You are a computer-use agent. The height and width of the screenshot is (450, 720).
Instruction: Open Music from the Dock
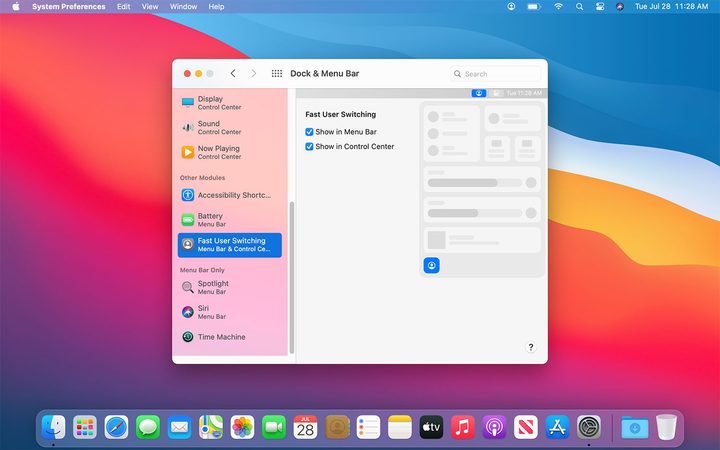463,427
